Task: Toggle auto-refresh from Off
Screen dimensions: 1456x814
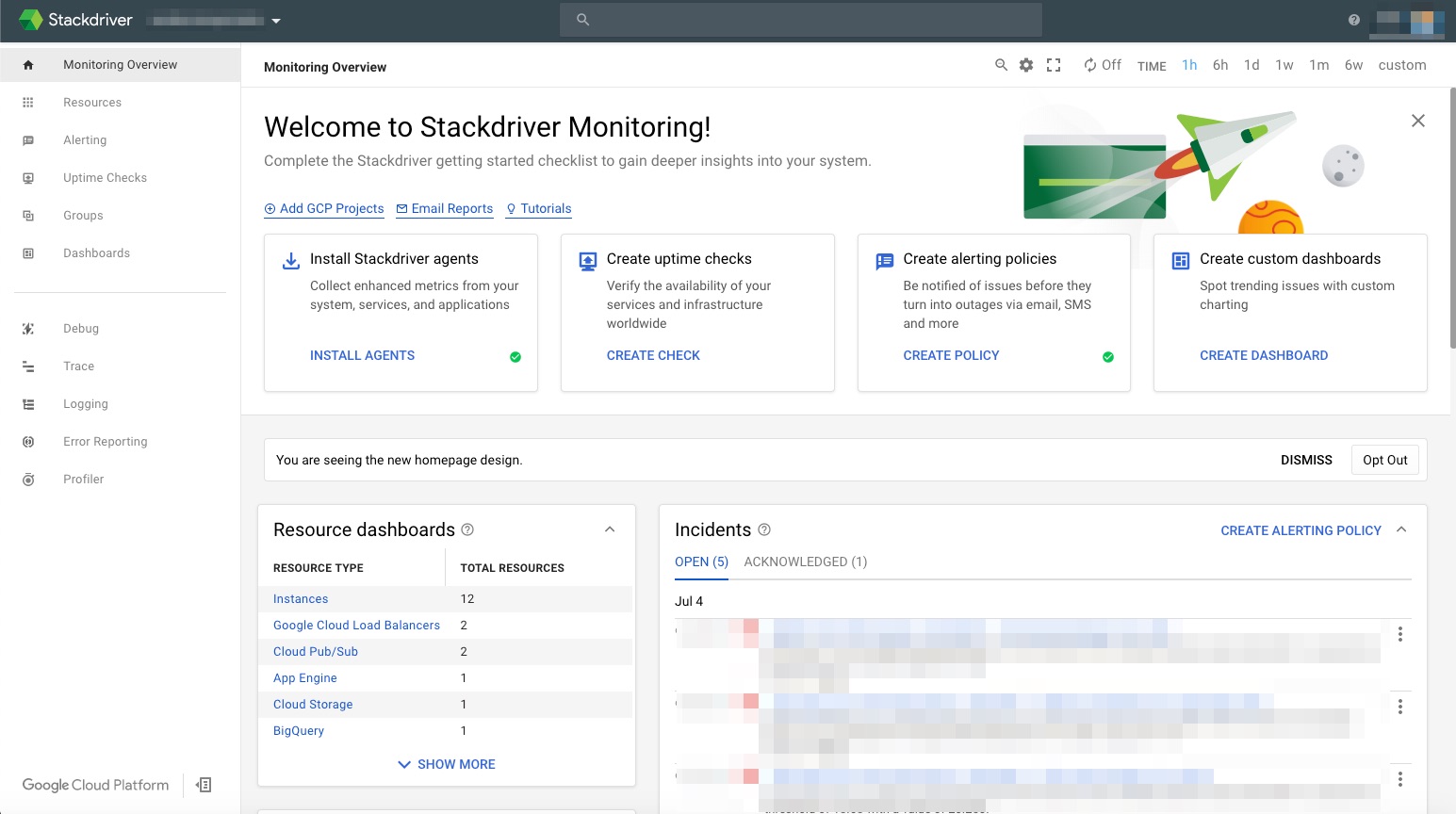Action: tap(1102, 65)
